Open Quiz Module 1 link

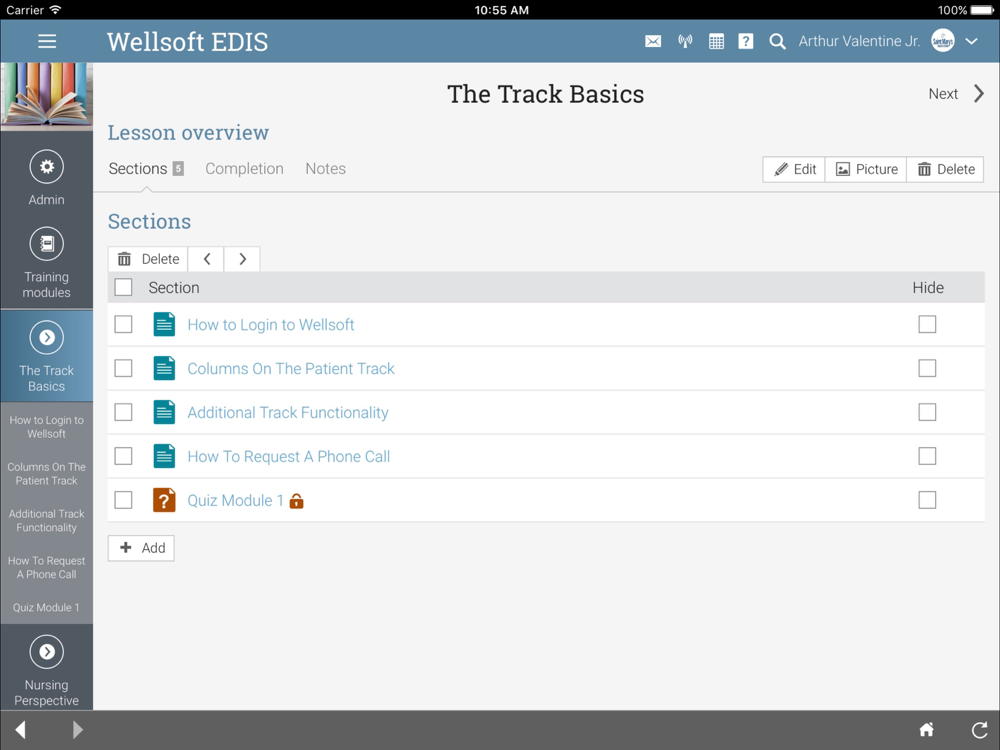coord(235,501)
